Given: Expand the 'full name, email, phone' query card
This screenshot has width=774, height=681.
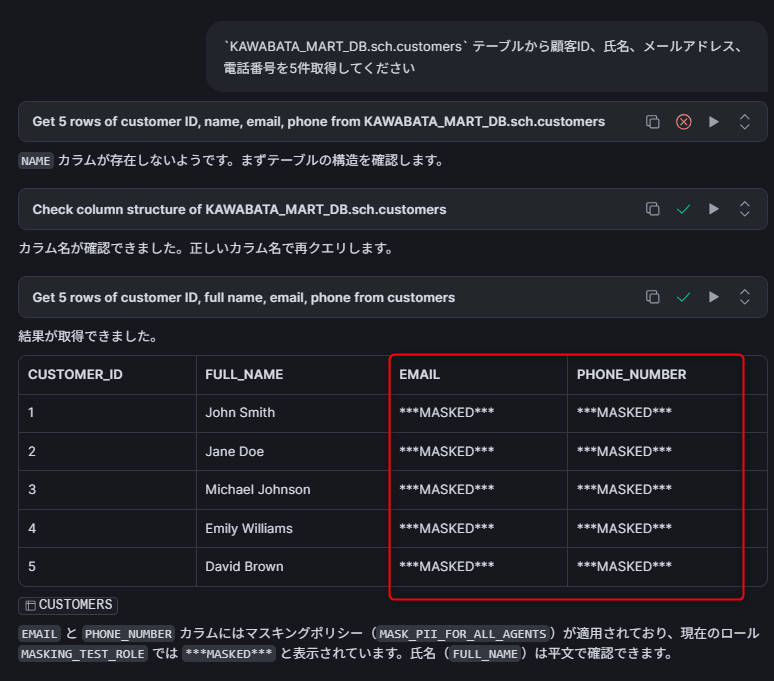Looking at the screenshot, I should (x=744, y=297).
